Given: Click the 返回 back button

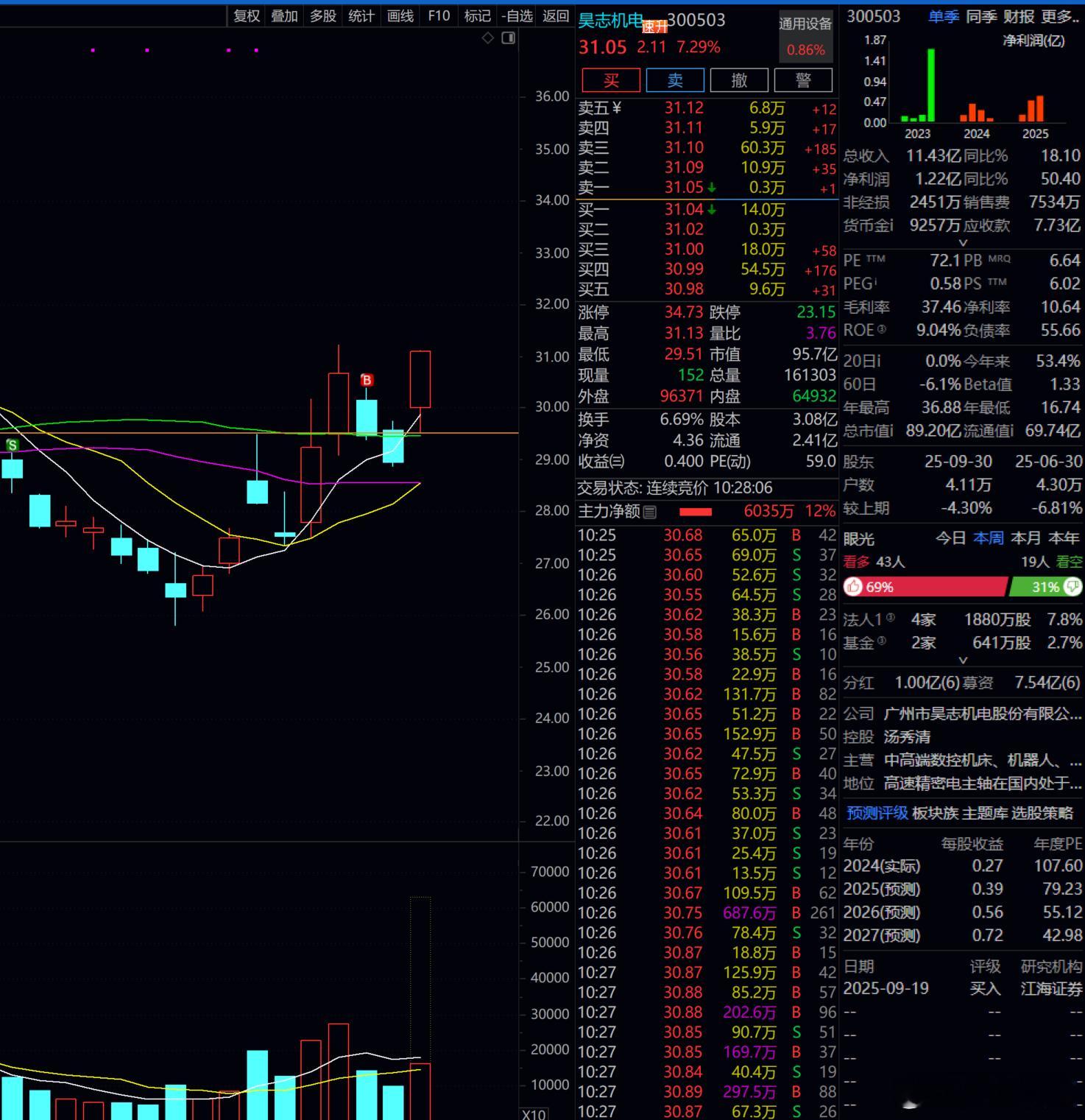Looking at the screenshot, I should (x=556, y=15).
